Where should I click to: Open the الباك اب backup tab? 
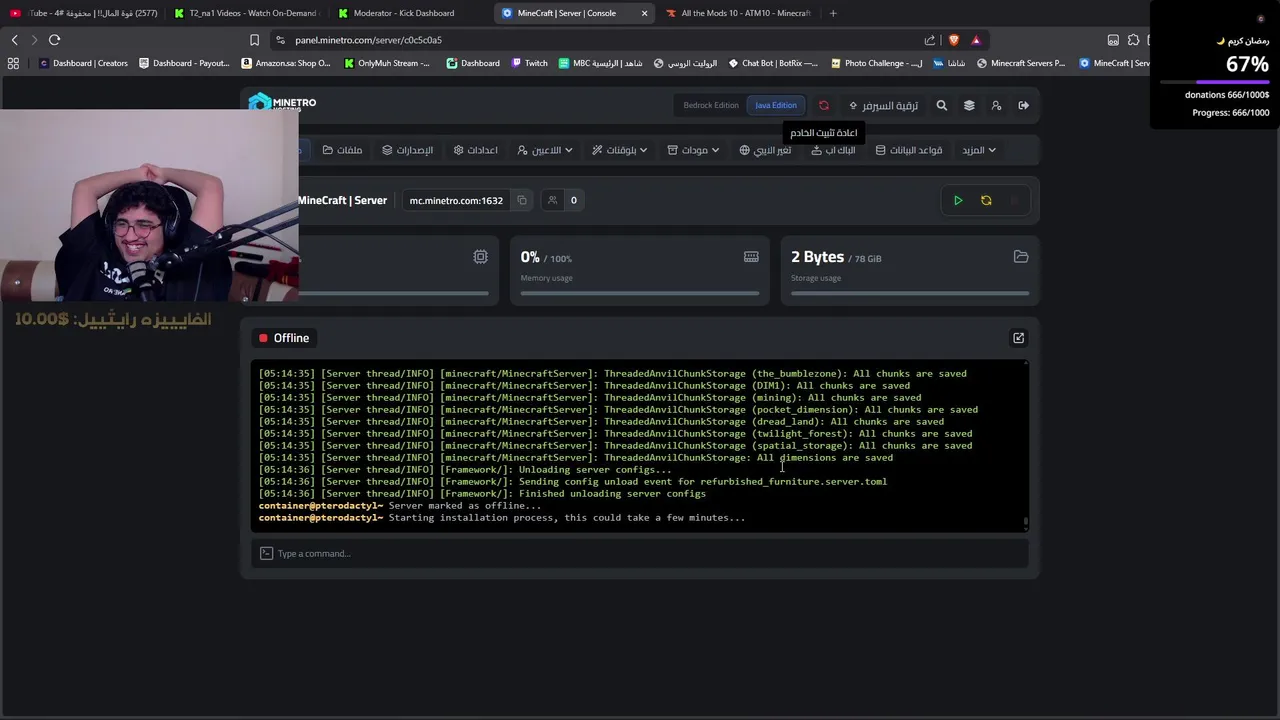(833, 150)
